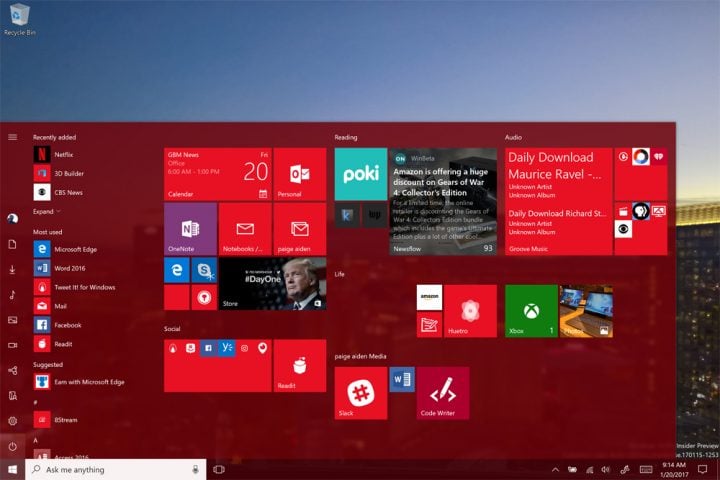Viewport: 720px width, 480px height.
Task: Open the small Word tile
Action: pos(402,379)
